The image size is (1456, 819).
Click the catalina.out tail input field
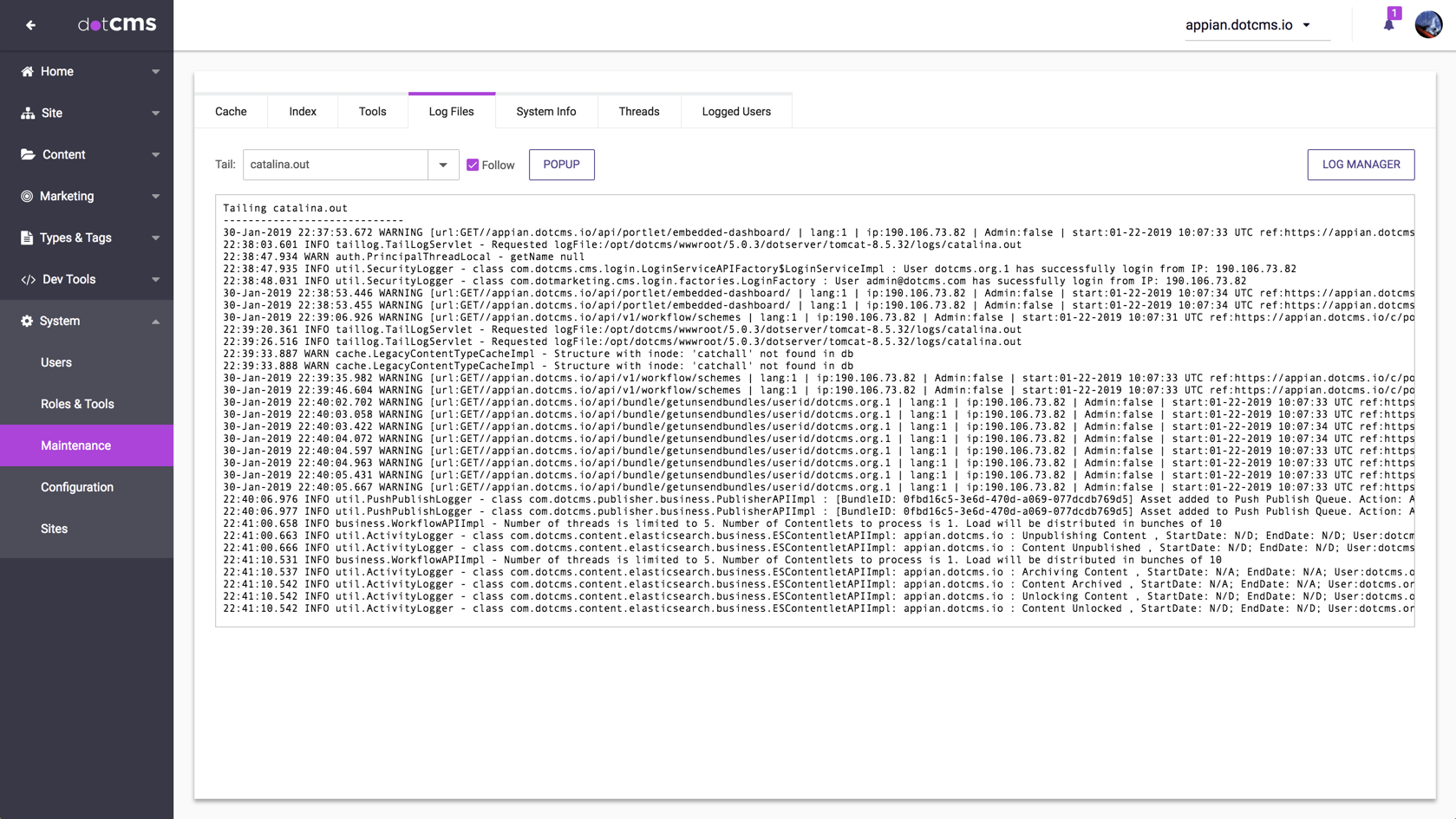(x=336, y=165)
